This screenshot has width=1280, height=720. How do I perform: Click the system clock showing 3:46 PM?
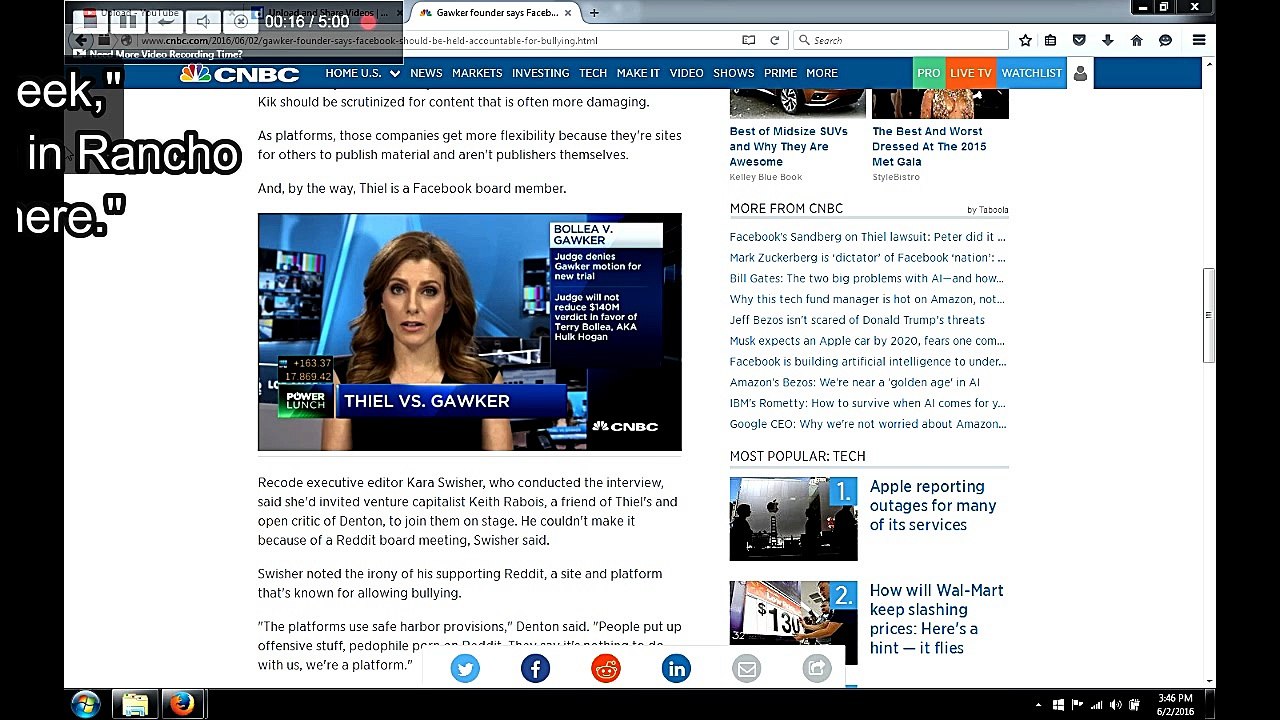(x=1175, y=704)
